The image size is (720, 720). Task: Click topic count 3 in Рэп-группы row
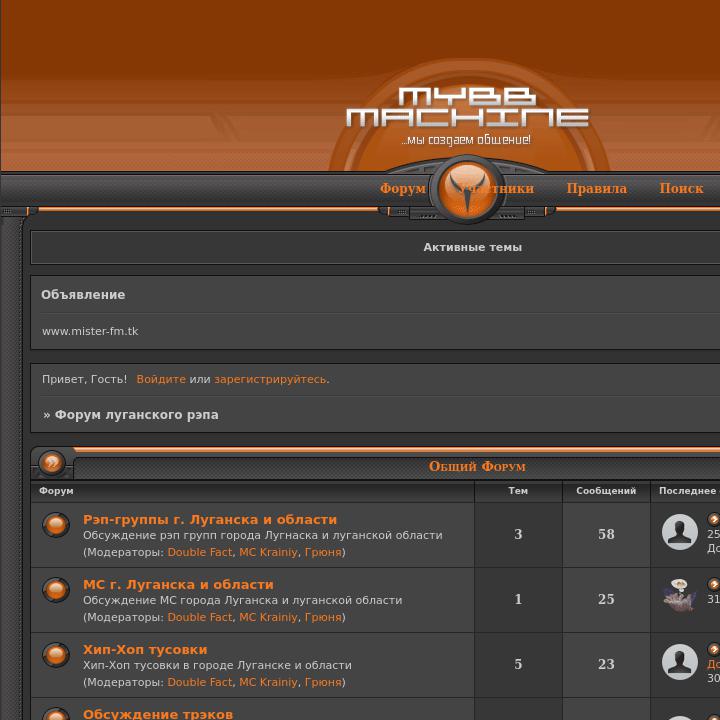[518, 534]
